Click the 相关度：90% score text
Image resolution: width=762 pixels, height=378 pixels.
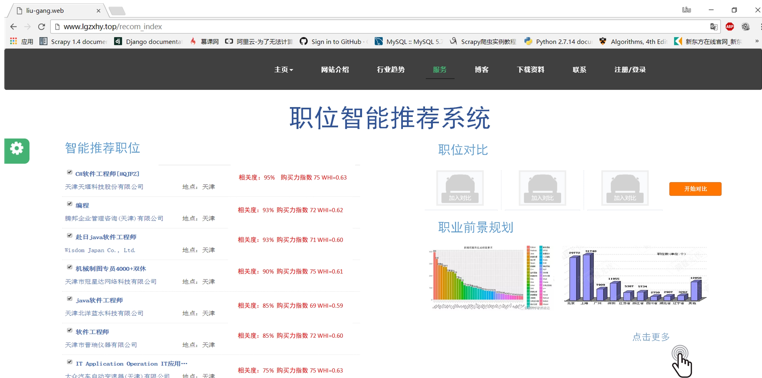click(256, 272)
